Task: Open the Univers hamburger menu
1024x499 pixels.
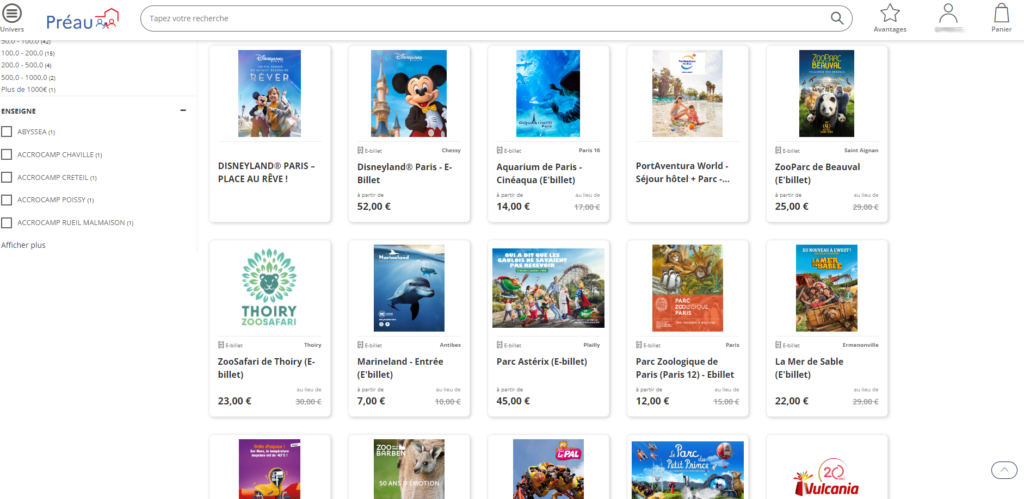Action: (12, 14)
